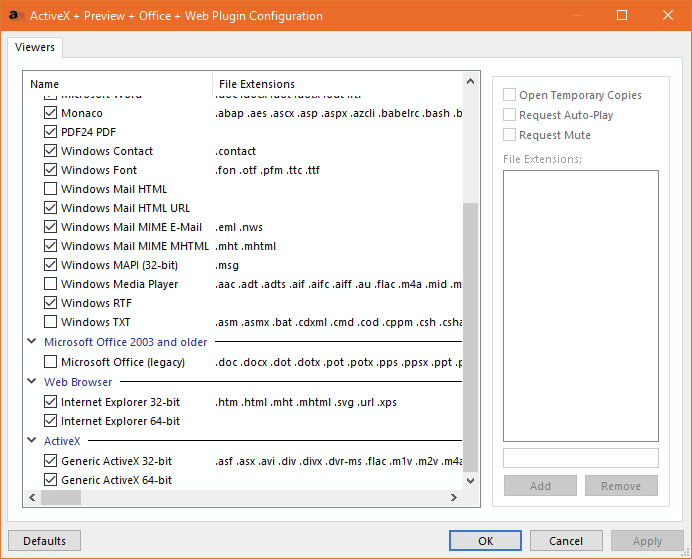Click the application icon in title bar

(16, 15)
